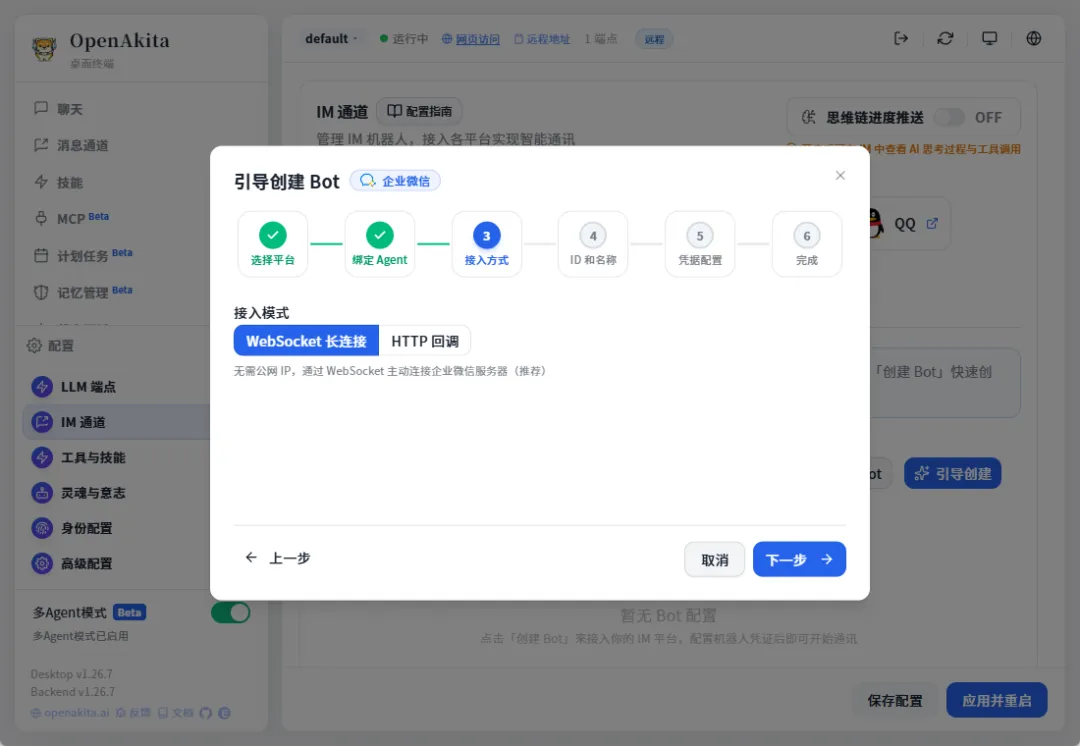Viewport: 1080px width, 746px height.
Task: Go to next step with 下一步
Action: (x=799, y=559)
